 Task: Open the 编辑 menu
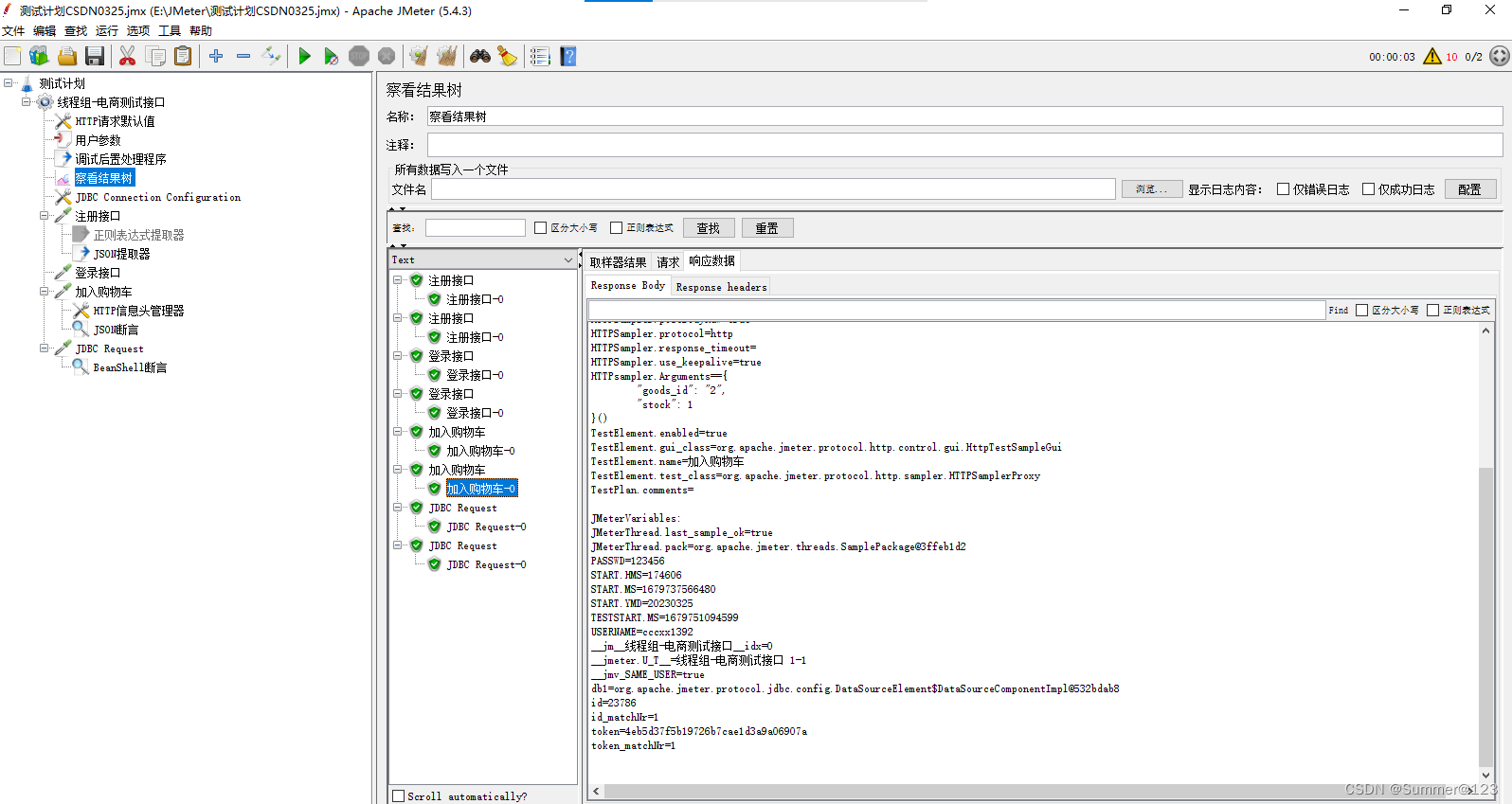45,31
